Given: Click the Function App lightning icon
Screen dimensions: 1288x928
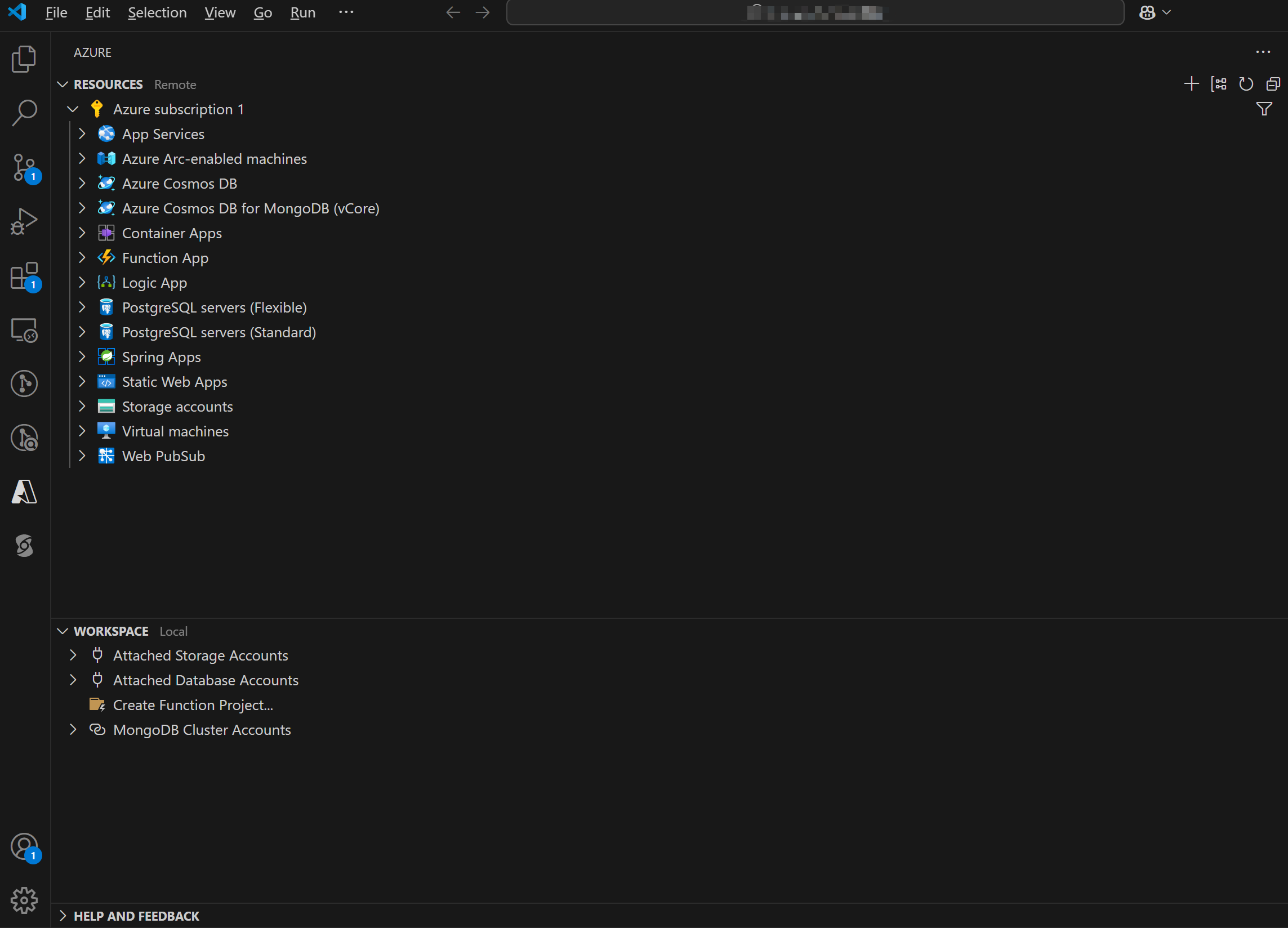Looking at the screenshot, I should coord(106,258).
